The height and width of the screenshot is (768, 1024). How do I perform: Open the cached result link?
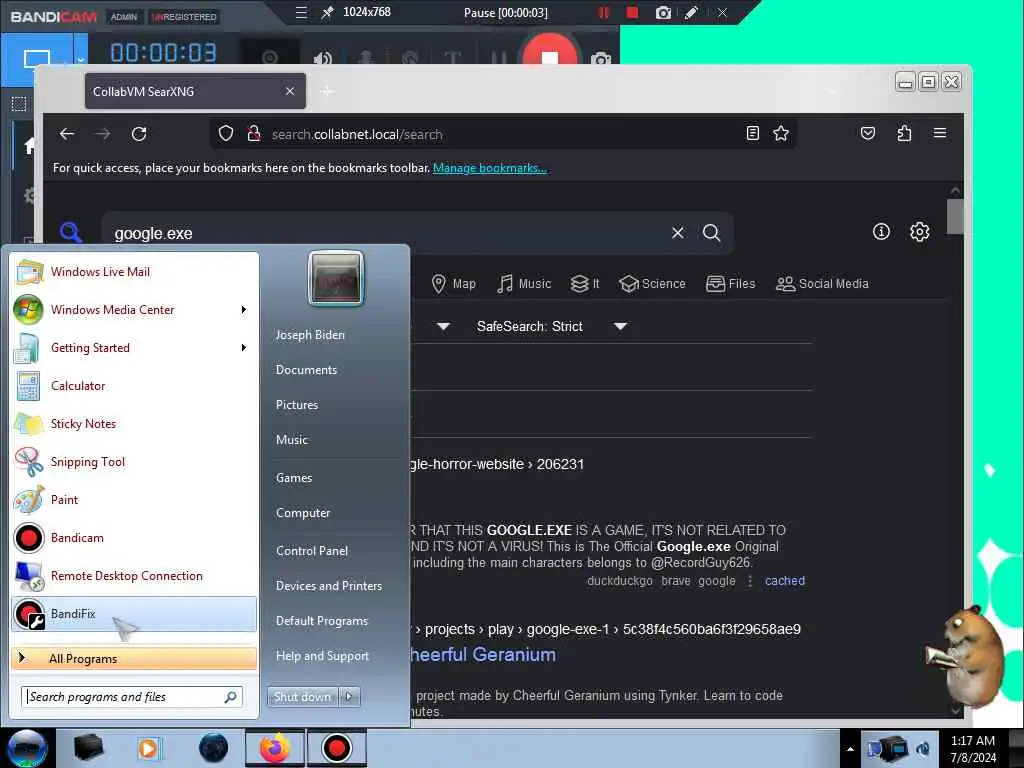click(x=784, y=581)
